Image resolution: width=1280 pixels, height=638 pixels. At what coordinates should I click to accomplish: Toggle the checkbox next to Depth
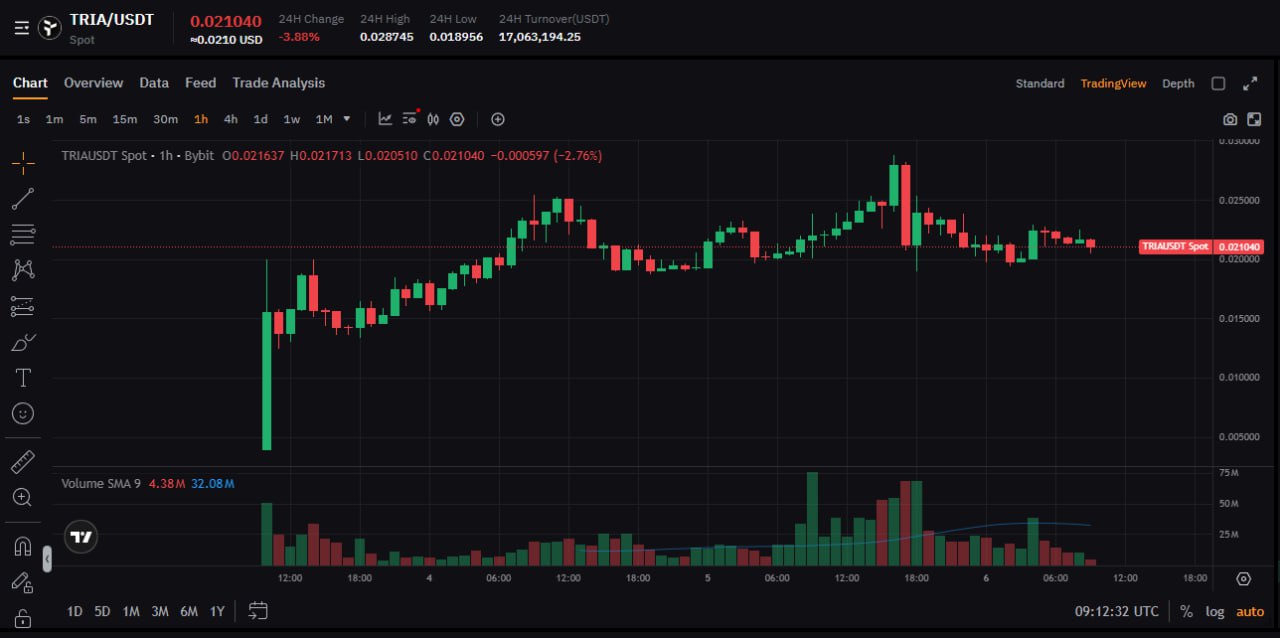[x=1218, y=84]
